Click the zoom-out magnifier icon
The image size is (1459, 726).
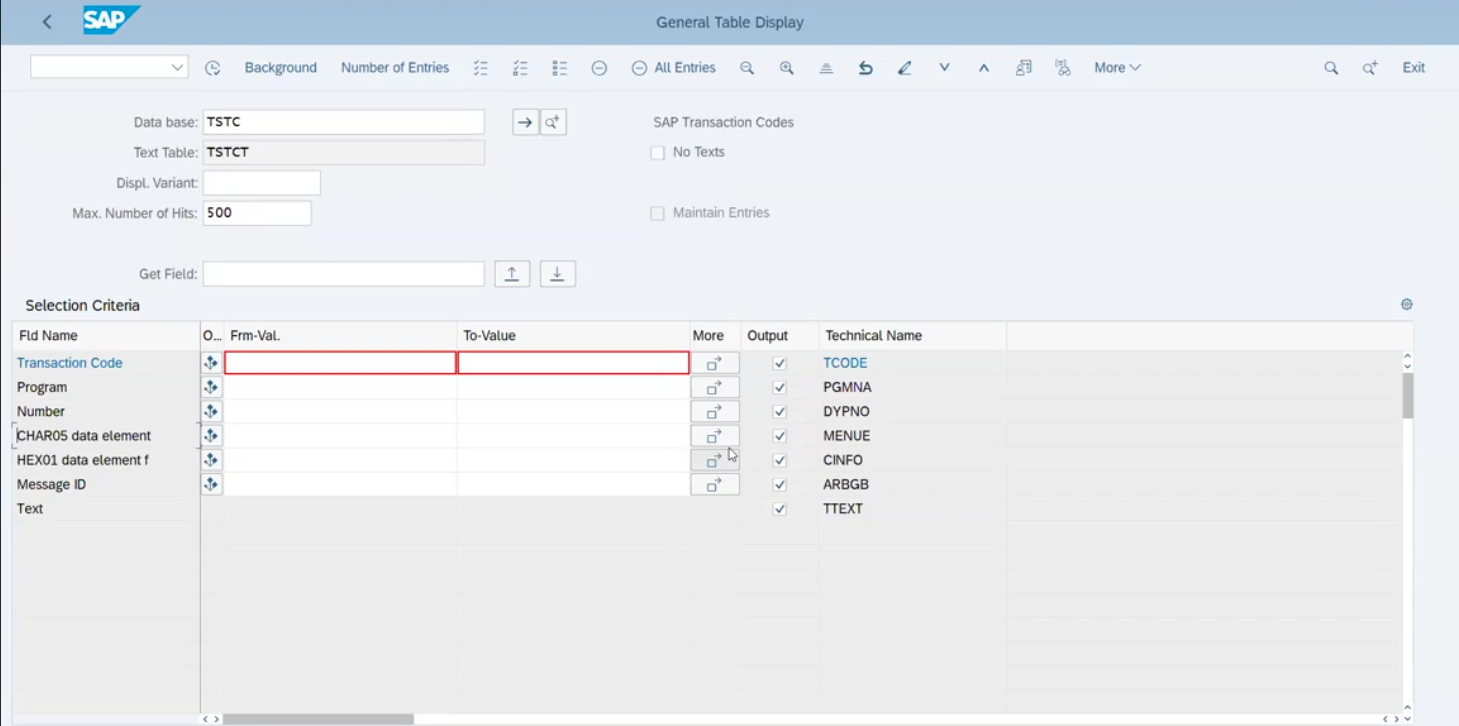747,68
